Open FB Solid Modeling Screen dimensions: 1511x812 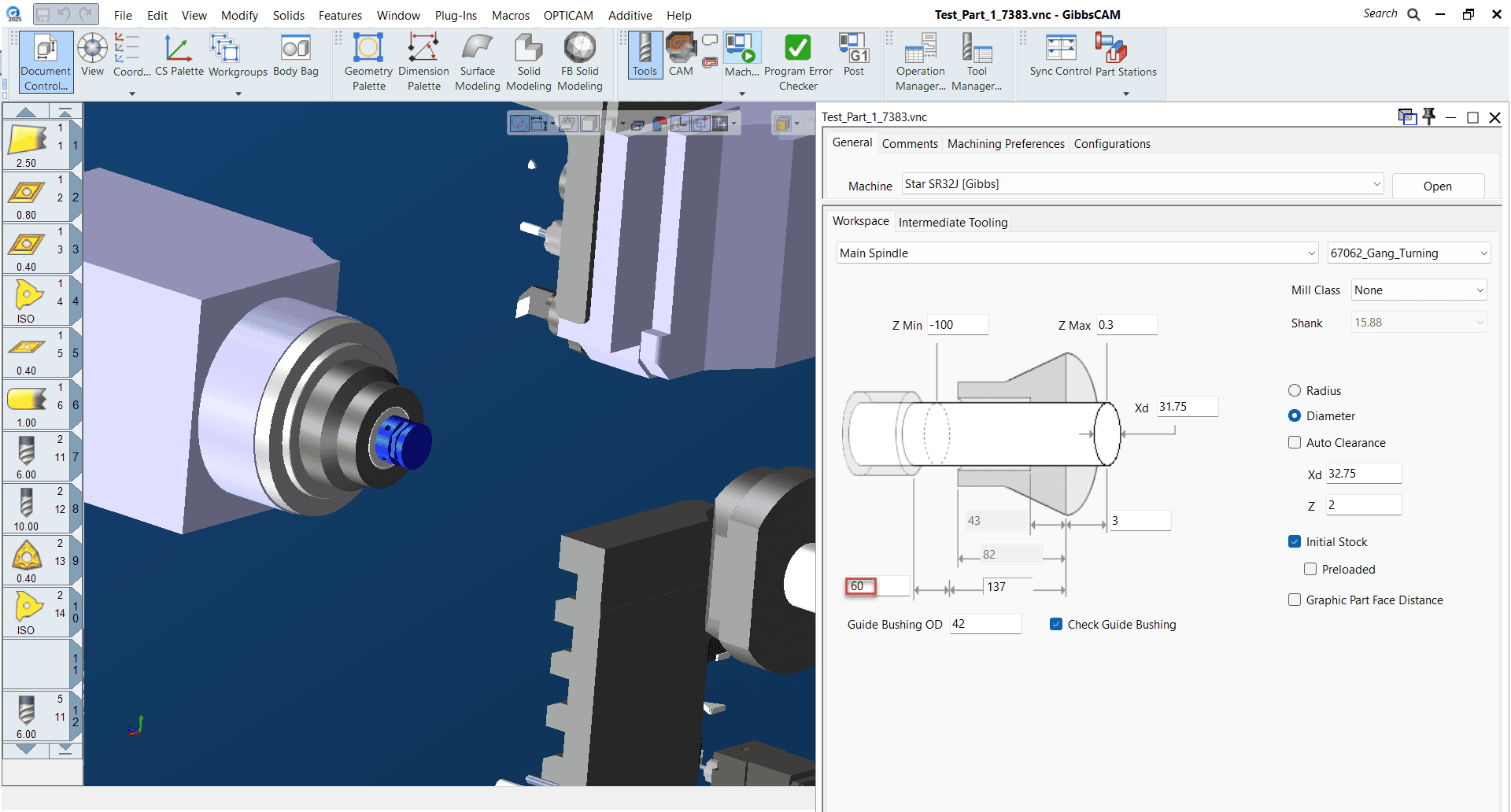580,63
